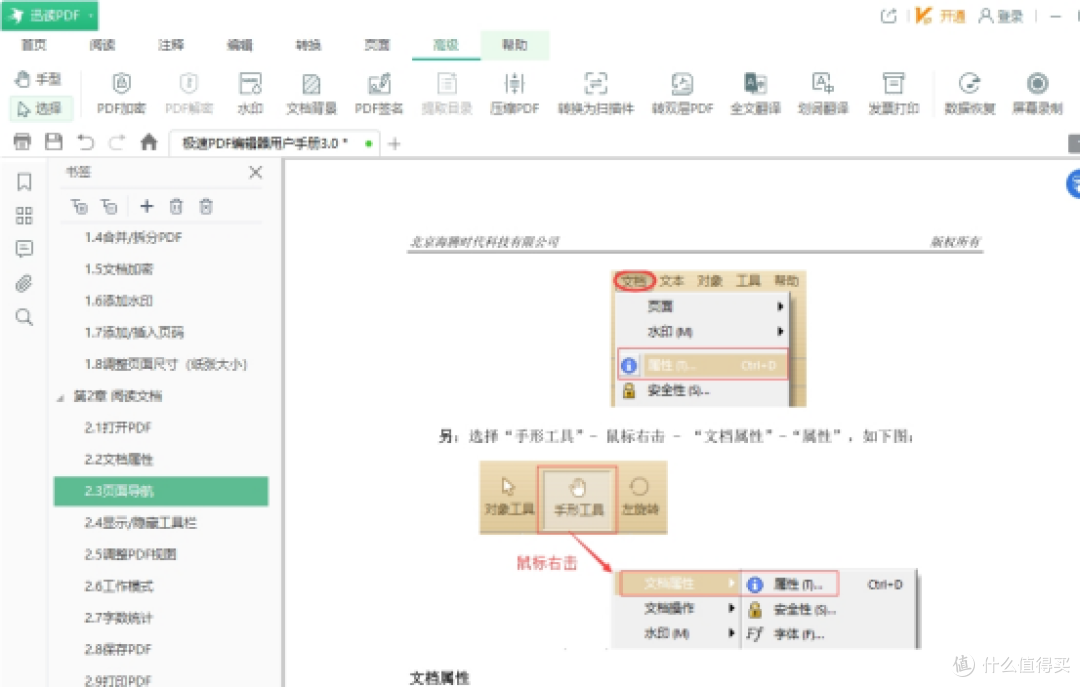
Task: Open the PDF加密 encryption tool
Action: pos(121,93)
